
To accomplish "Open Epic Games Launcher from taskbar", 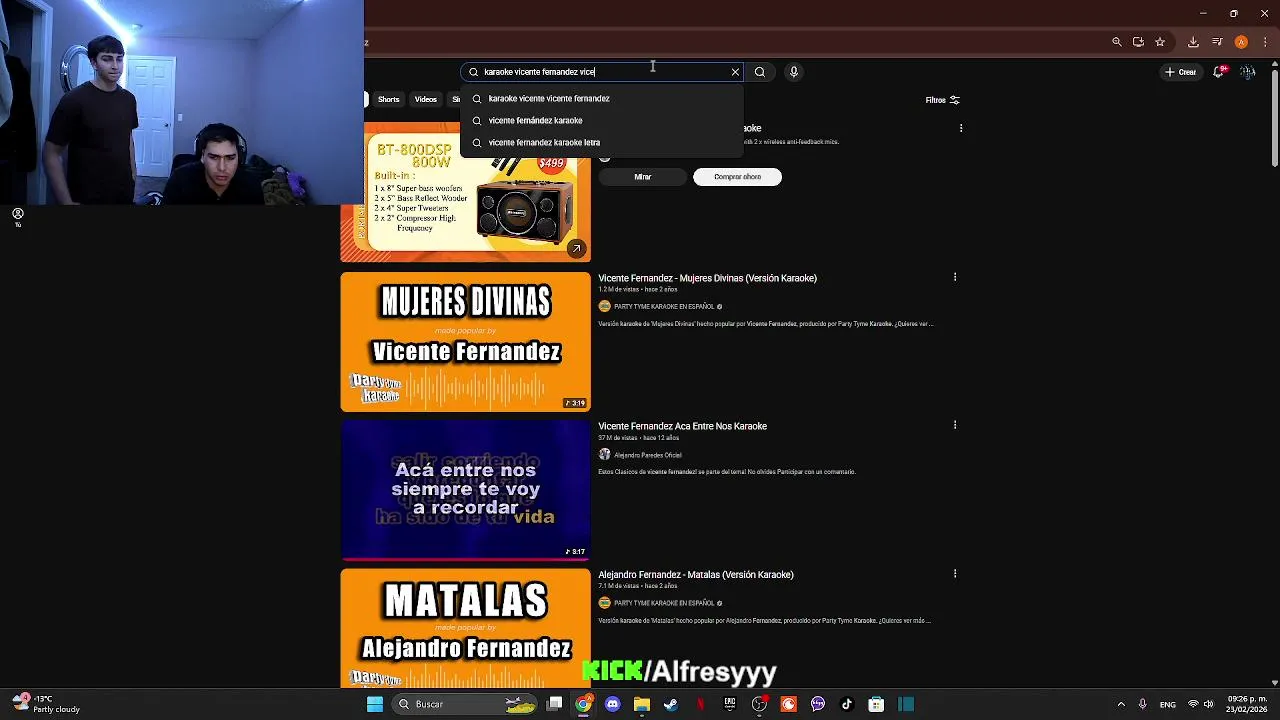I will coord(730,704).
